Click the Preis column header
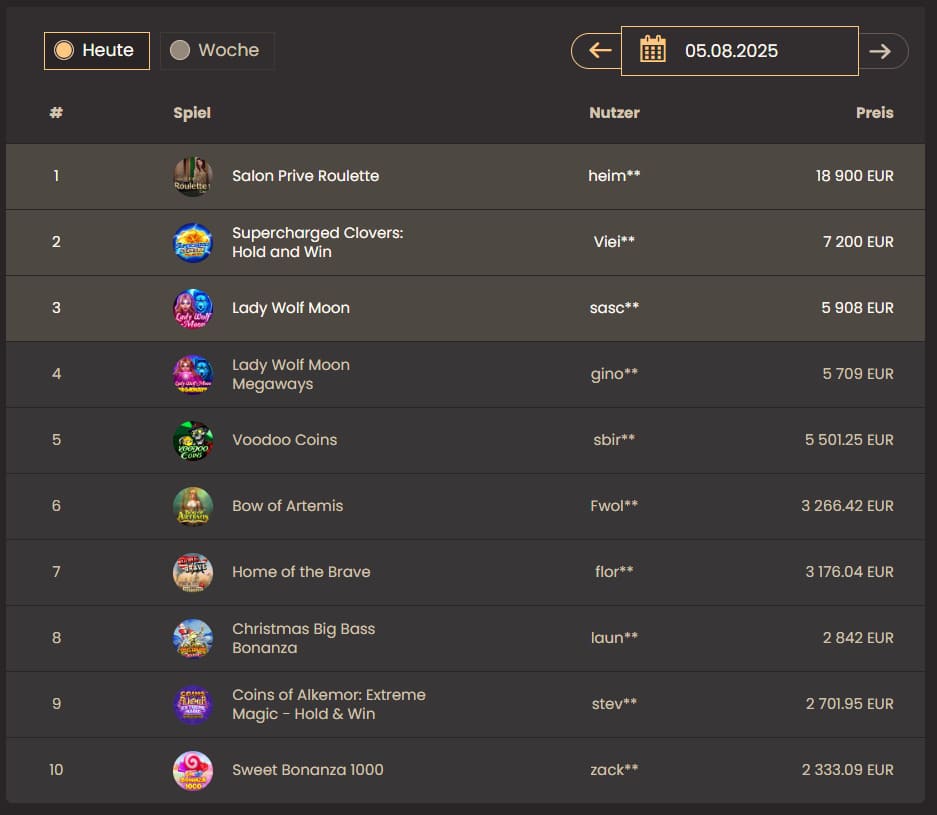 (874, 112)
